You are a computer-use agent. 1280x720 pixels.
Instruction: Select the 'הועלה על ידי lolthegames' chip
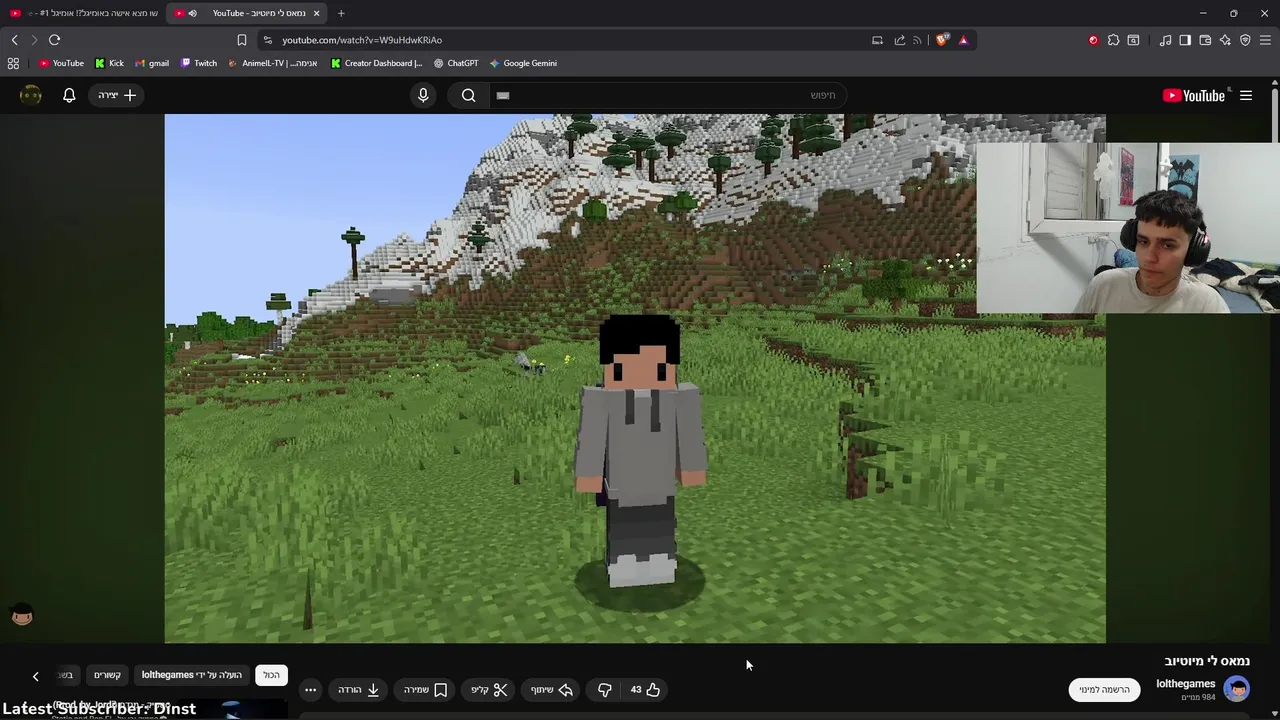pos(192,675)
